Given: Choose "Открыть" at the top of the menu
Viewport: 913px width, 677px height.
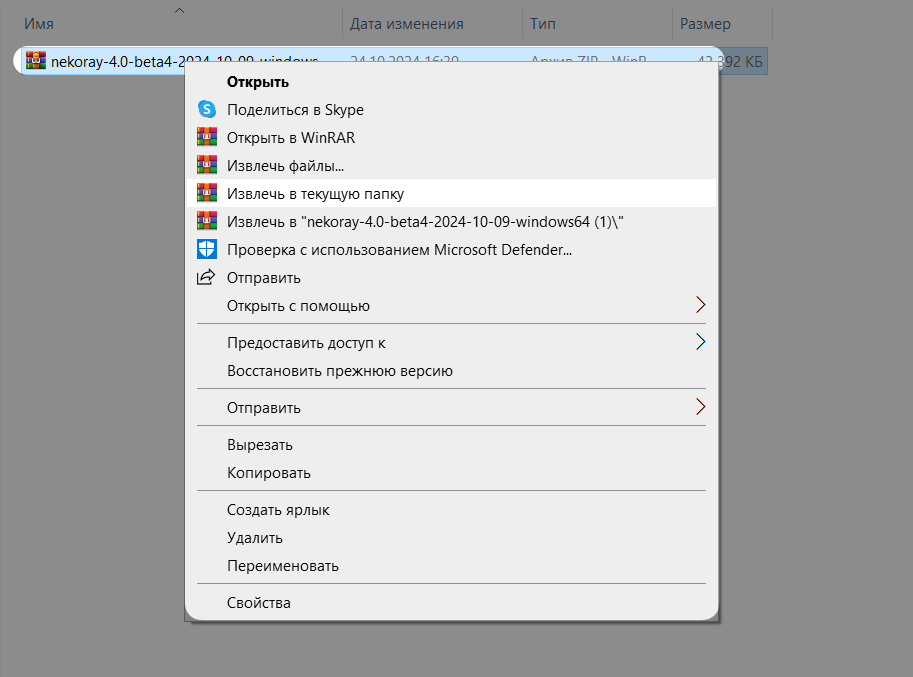Looking at the screenshot, I should point(258,82).
